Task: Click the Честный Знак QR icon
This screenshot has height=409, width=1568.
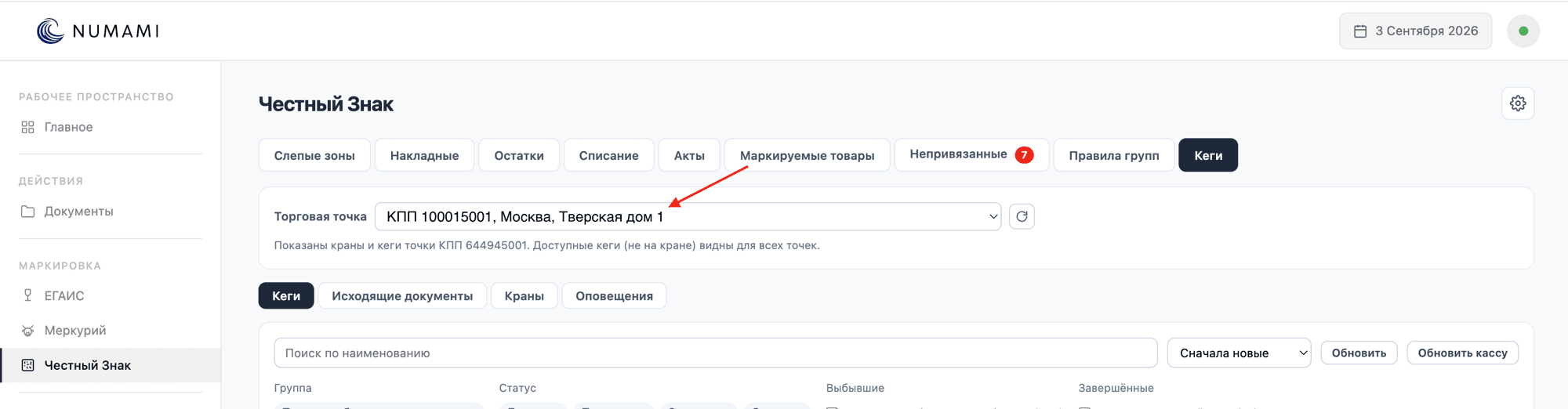Action: [x=27, y=365]
